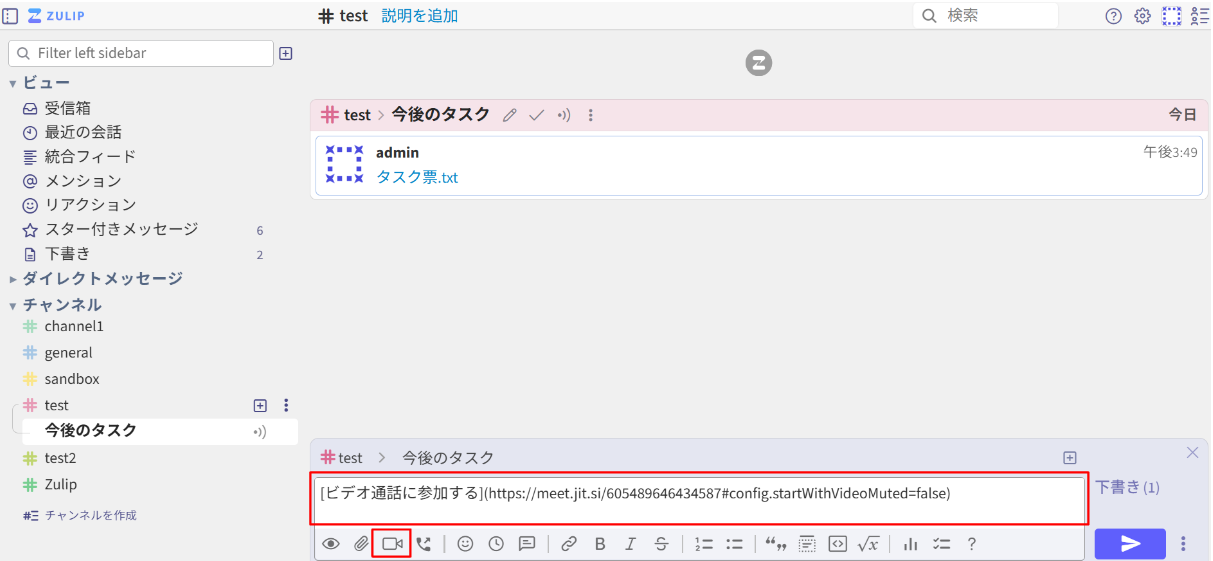
Task: Insert a link using the chain icon
Action: [569, 544]
